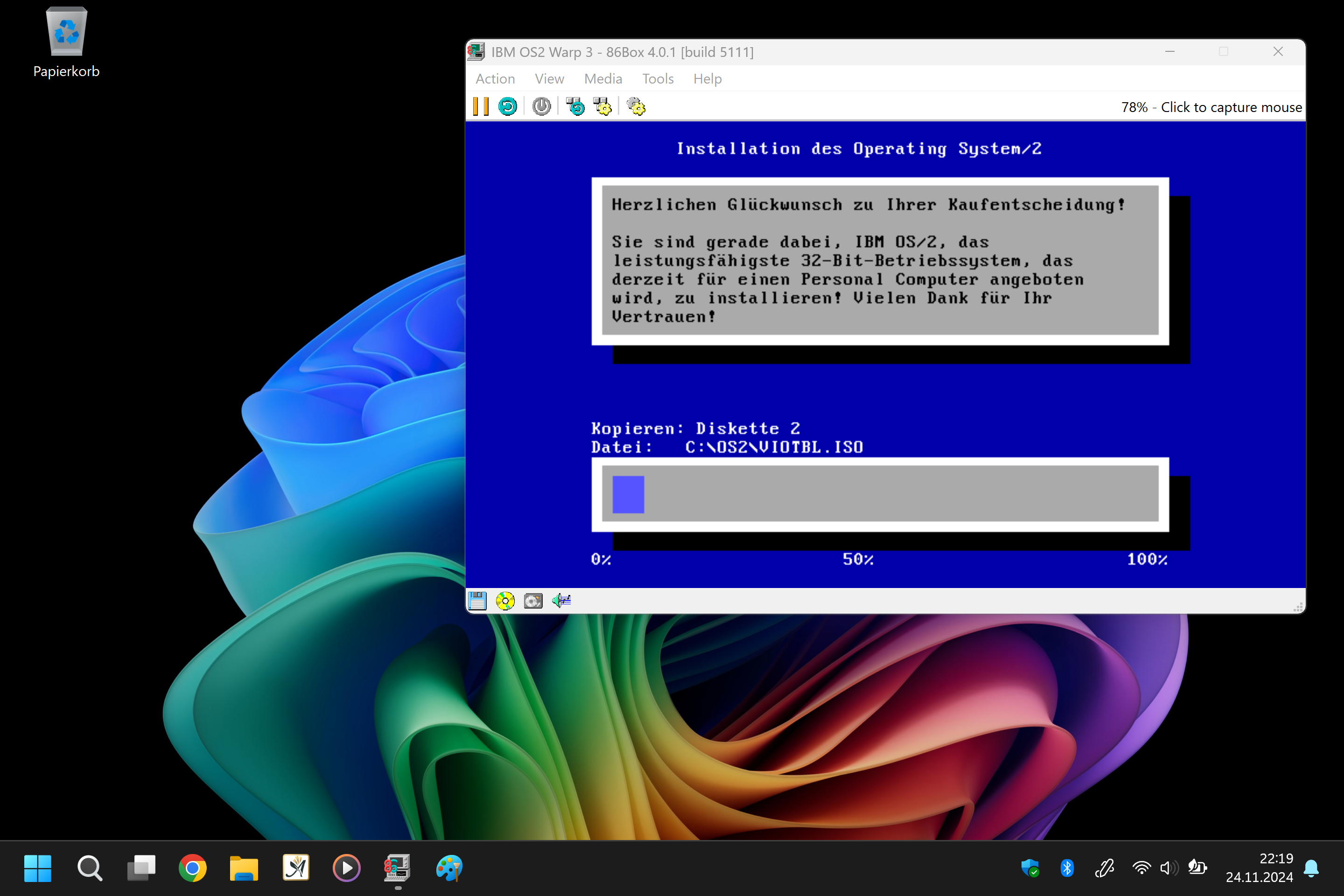Send Ctrl+Alt+Del via toolbar icon
The height and width of the screenshot is (896, 1344).
coord(575,107)
